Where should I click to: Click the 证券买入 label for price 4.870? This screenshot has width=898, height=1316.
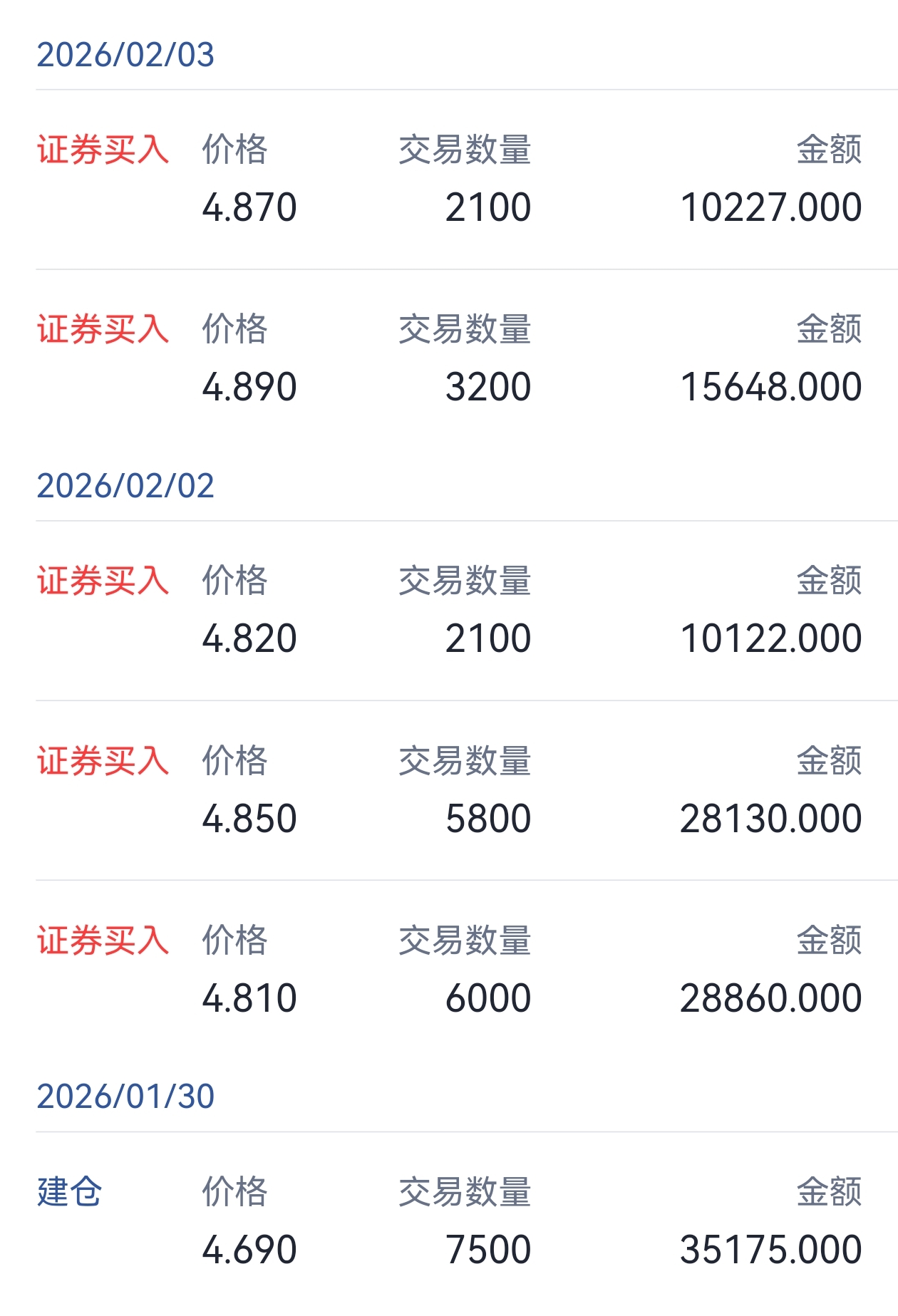pyautogui.click(x=103, y=150)
